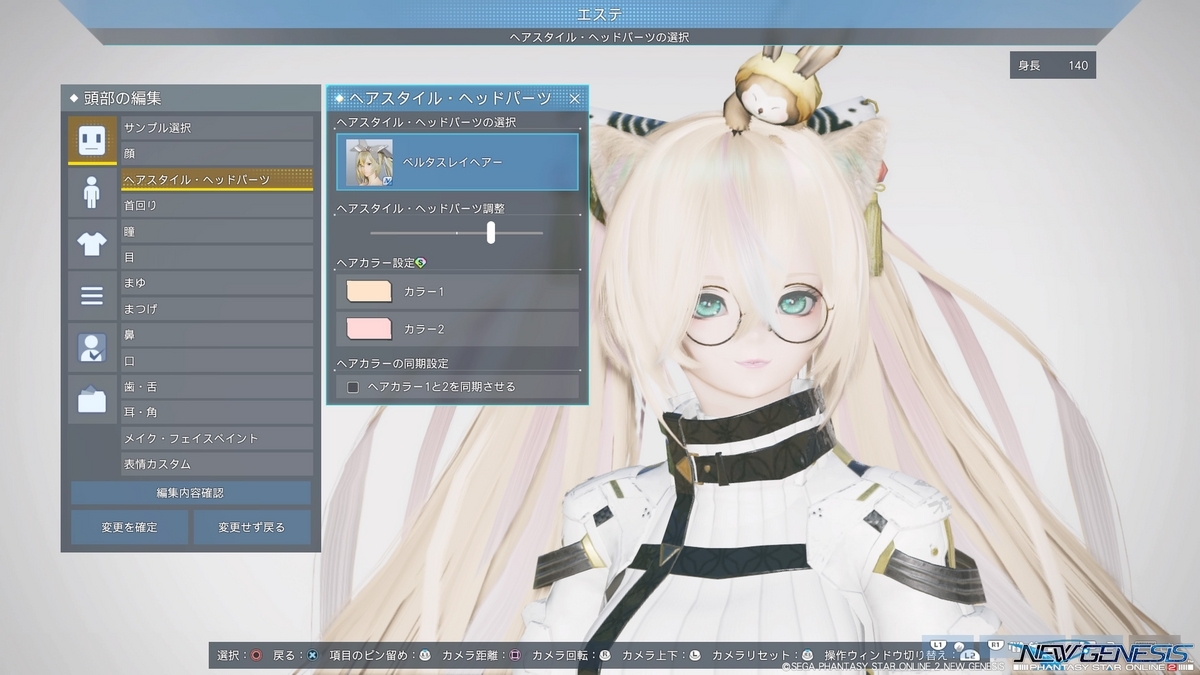1200x675 pixels.
Task: Click the cross button icon next to 戻る
Action: tap(312, 655)
